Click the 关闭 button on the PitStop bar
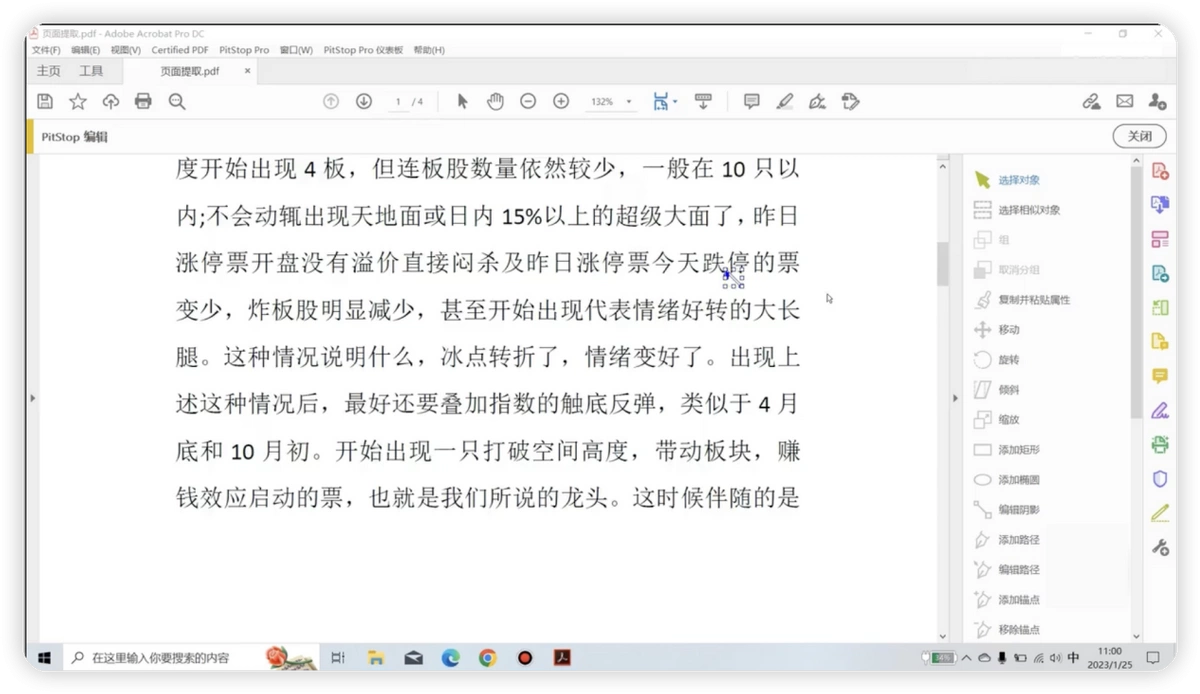Viewport: 1200px width, 694px height. coord(1139,136)
